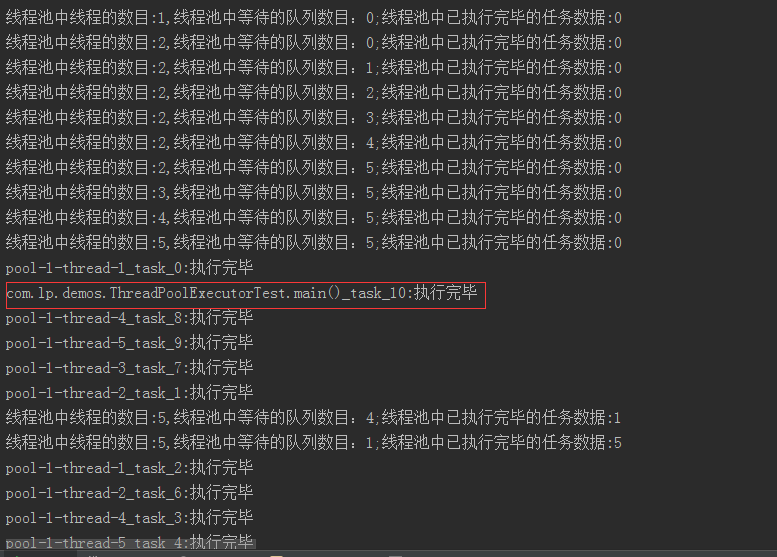Click the pool-1-thread-2_task_1 output line

(x=129, y=393)
